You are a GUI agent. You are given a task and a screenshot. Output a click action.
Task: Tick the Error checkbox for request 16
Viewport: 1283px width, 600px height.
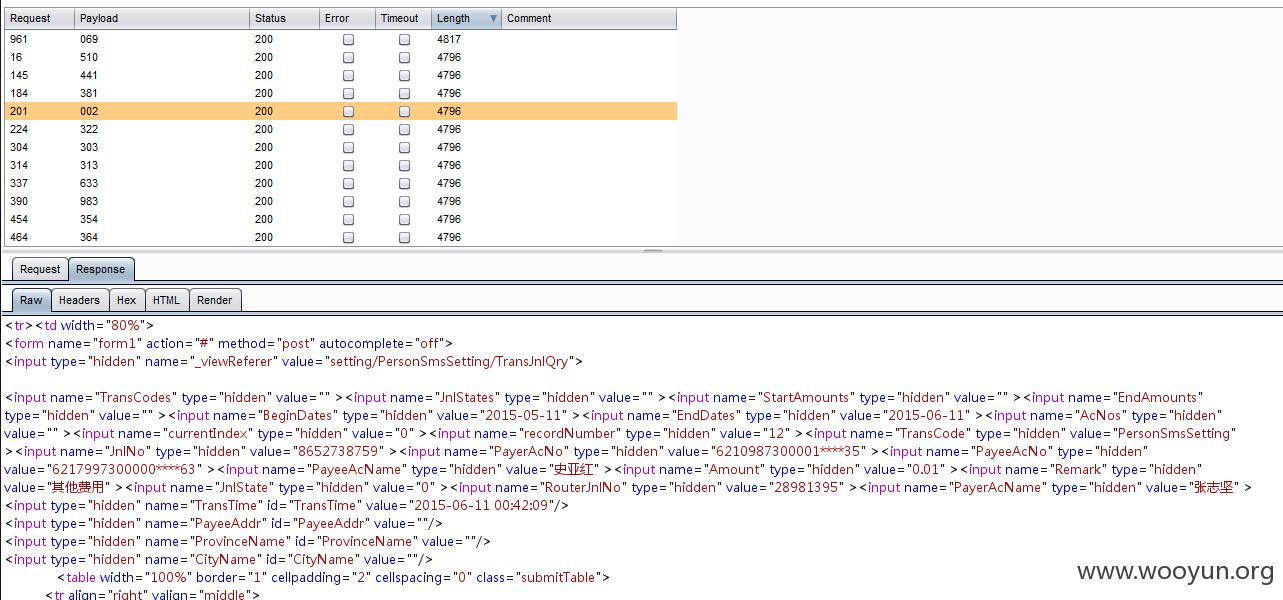348,58
